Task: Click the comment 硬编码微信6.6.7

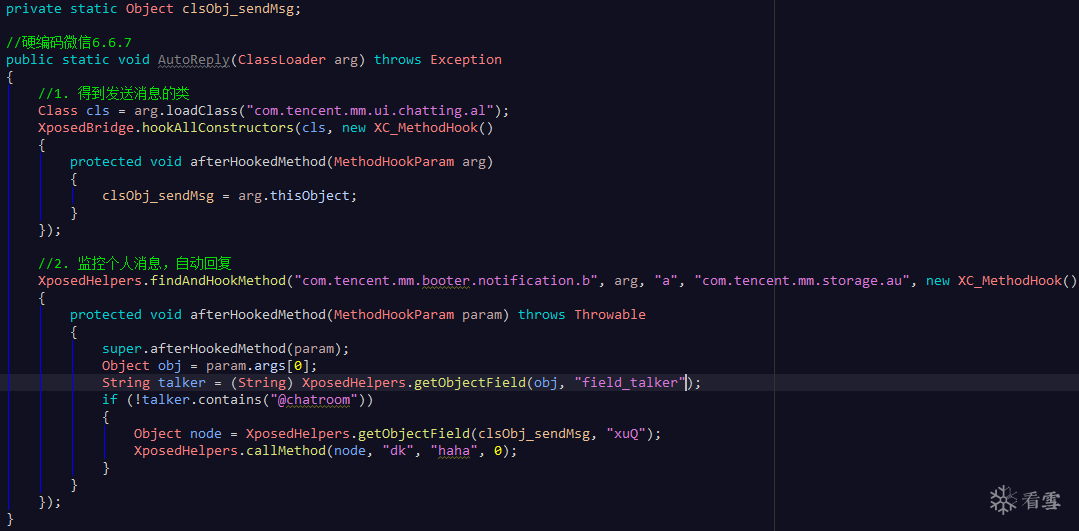Action: [x=69, y=43]
